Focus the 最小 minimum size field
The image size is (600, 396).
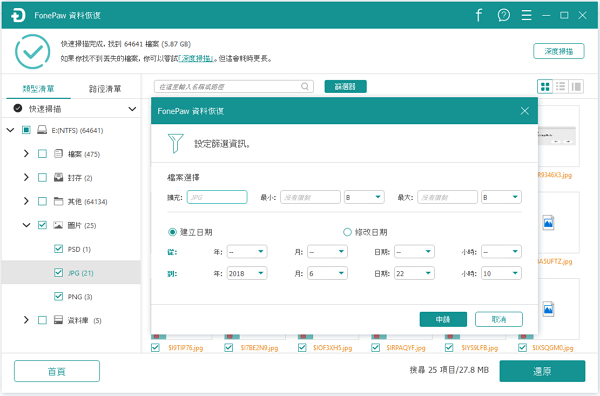coord(310,197)
